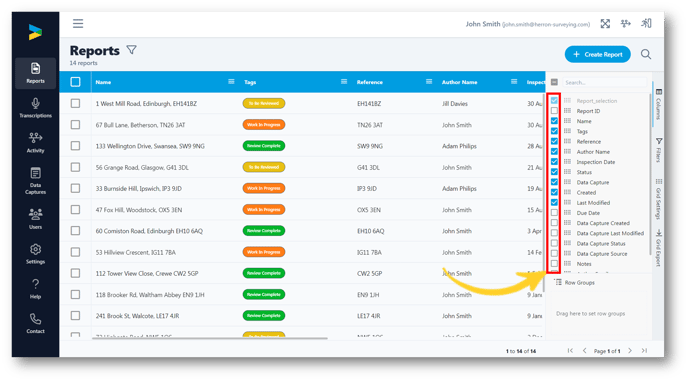Screen dimensions: 688x381
Task: Switch to the Filters side tab
Action: [659, 150]
